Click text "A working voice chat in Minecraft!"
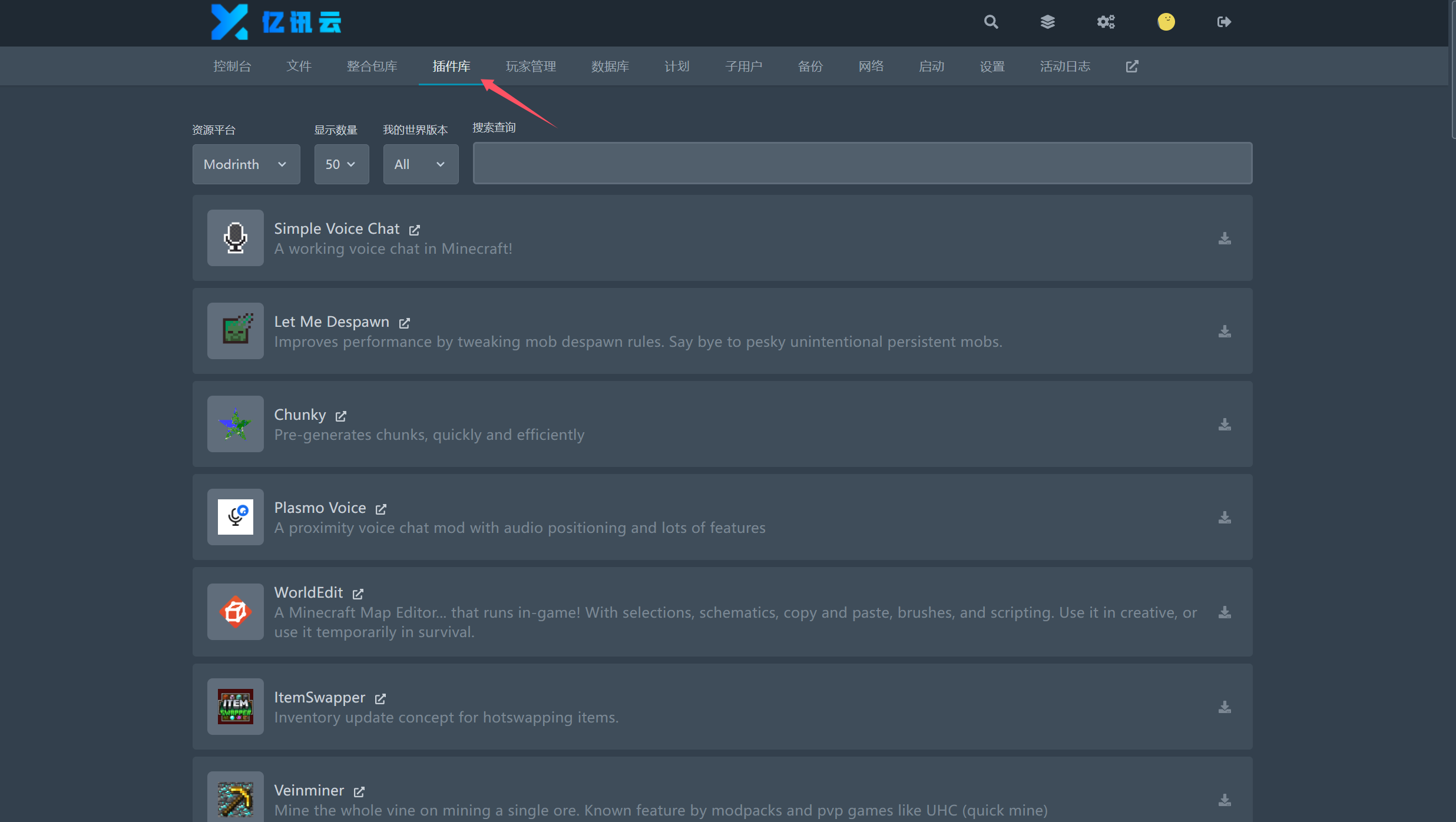Screen dimensions: 1456x822 pyautogui.click(x=393, y=248)
